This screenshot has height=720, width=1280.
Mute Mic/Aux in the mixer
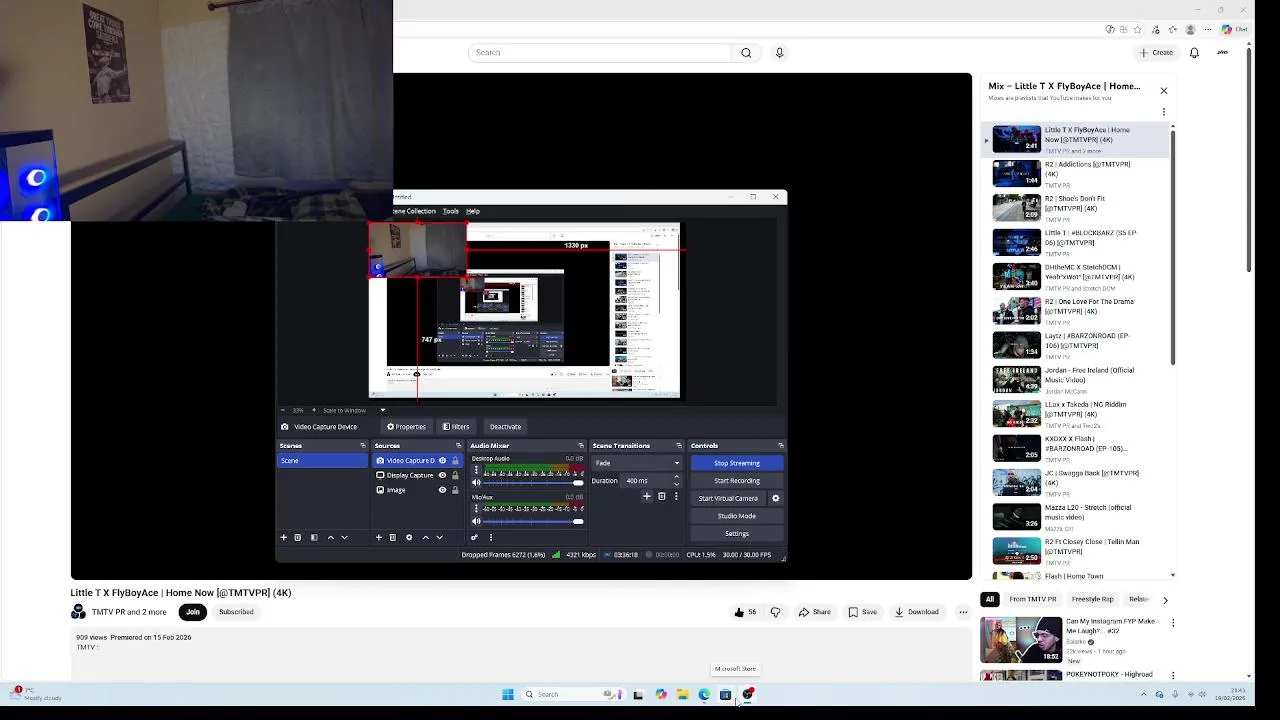(476, 522)
